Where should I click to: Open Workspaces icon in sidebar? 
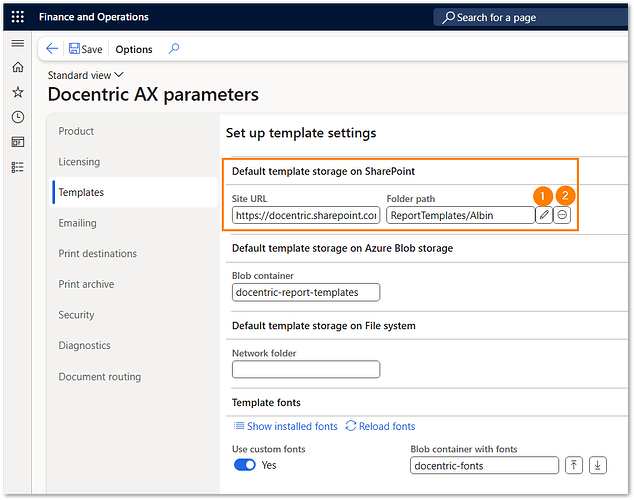17,142
